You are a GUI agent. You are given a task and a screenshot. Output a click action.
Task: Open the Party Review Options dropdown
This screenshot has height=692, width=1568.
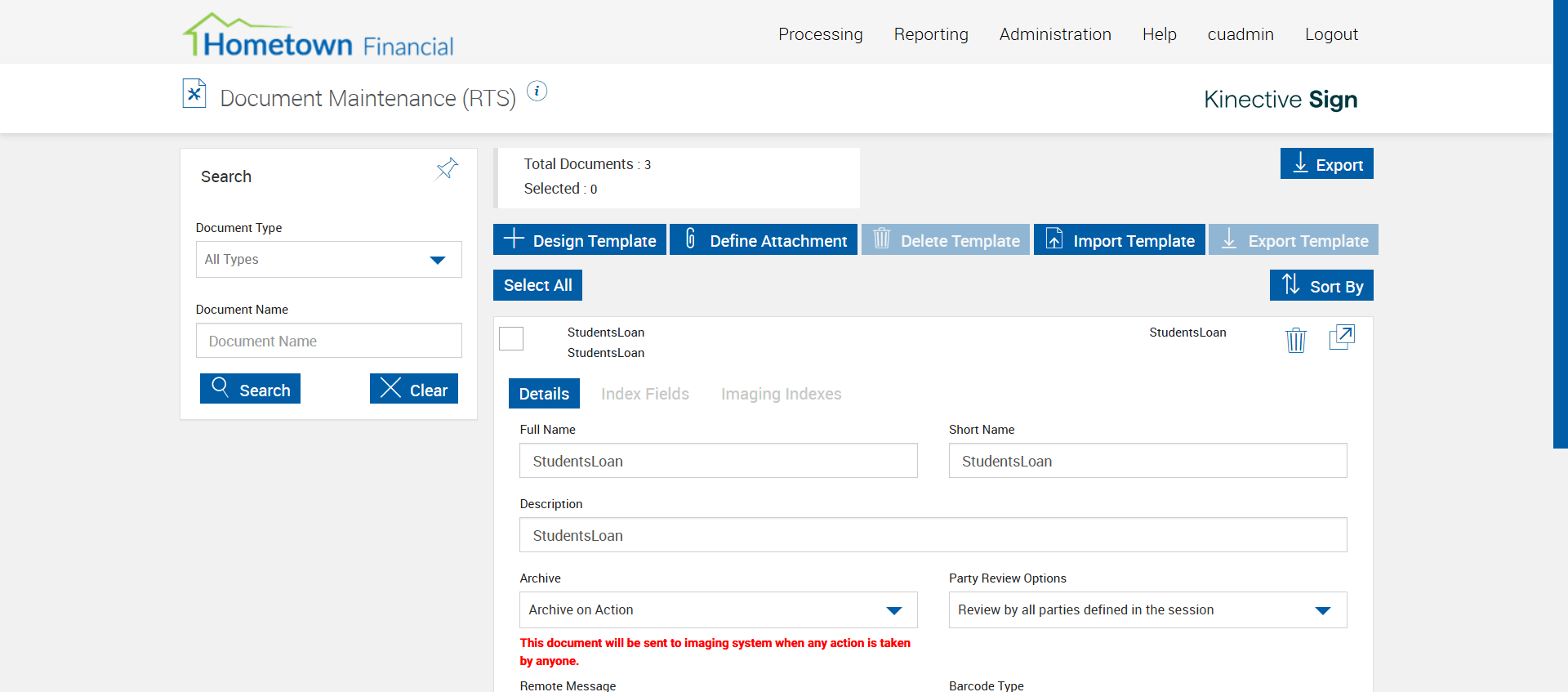click(1148, 610)
